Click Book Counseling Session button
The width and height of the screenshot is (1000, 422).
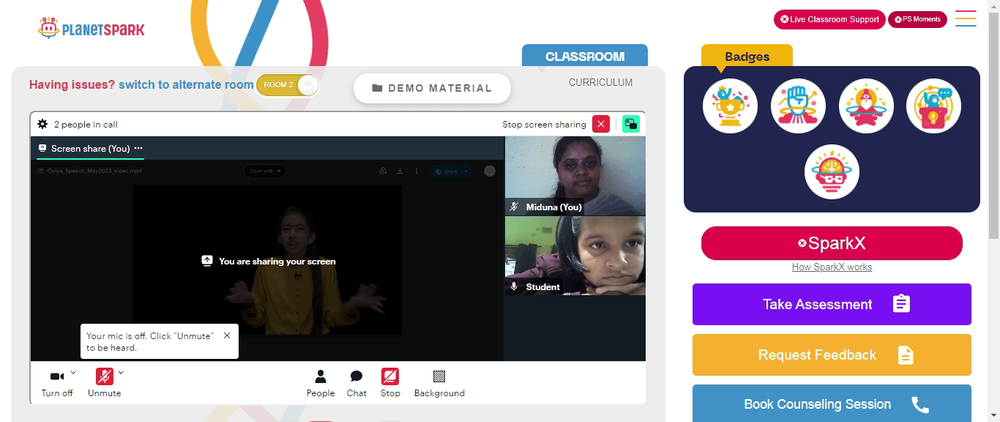coord(832,404)
